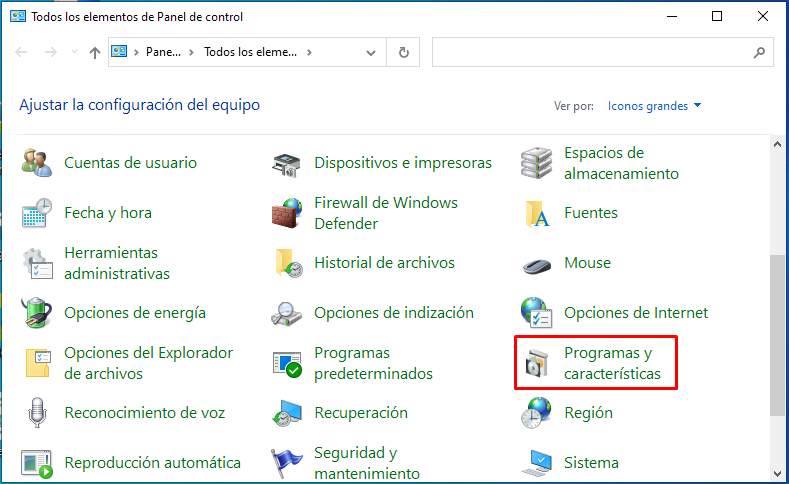The height and width of the screenshot is (484, 789).
Task: Open Programas predeterminados link
Action: point(373,363)
